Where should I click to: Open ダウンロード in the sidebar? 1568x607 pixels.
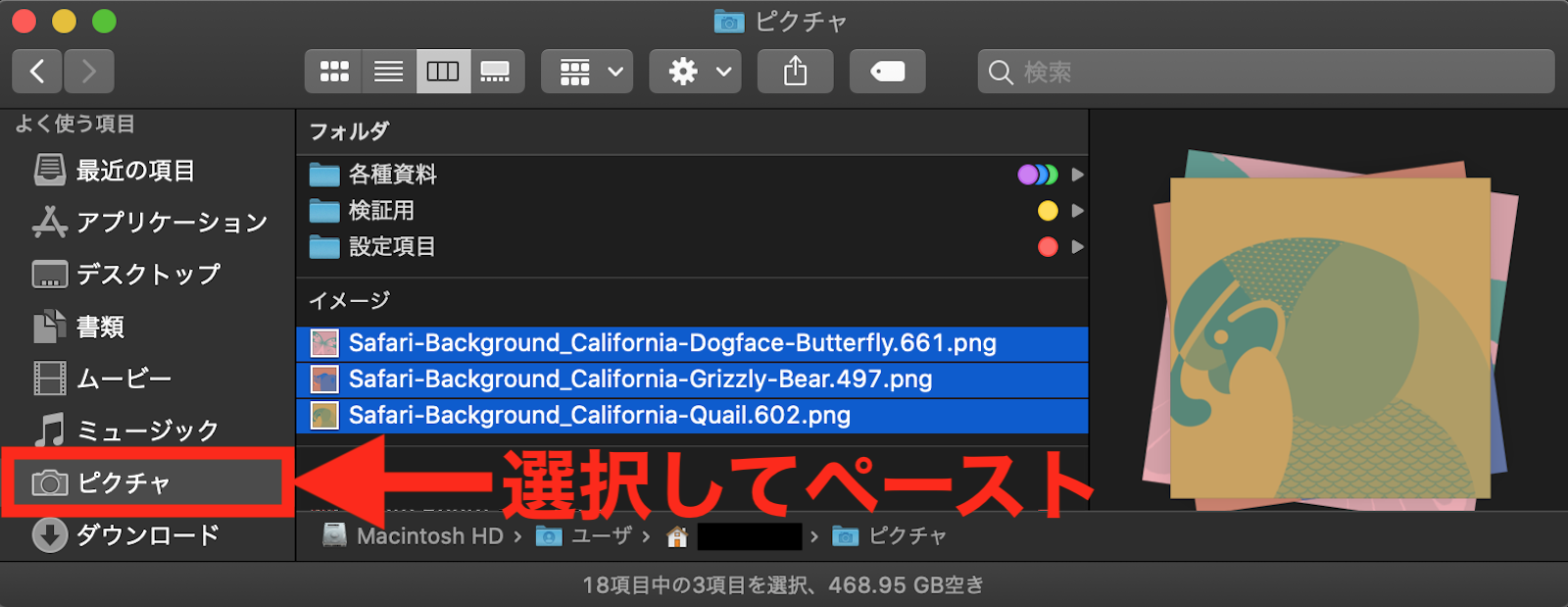[147, 534]
